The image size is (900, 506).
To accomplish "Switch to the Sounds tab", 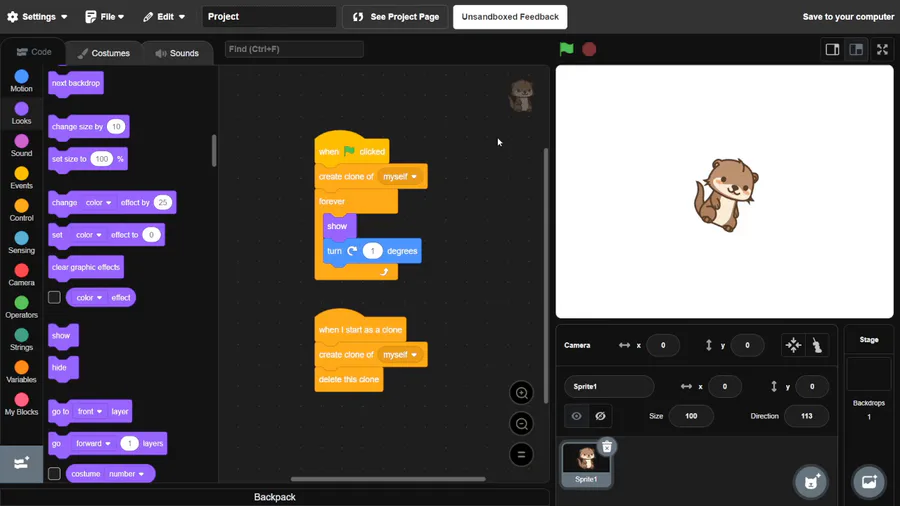I will tap(177, 53).
